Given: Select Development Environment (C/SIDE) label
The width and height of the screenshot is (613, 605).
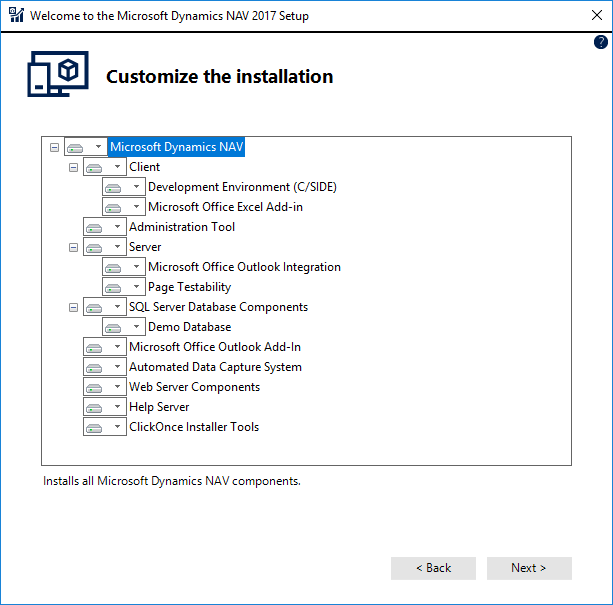Looking at the screenshot, I should tap(242, 187).
